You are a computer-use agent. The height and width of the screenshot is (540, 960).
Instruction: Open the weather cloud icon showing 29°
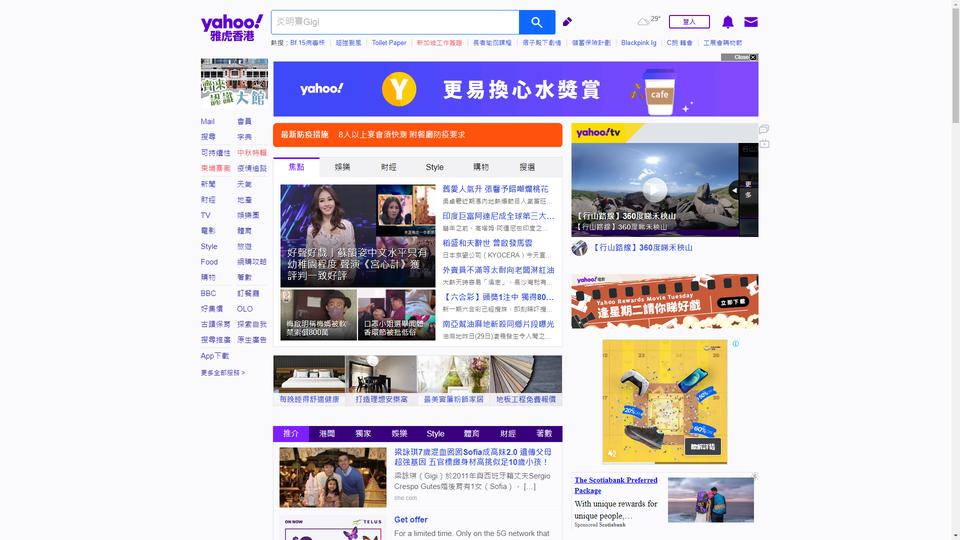coord(643,22)
